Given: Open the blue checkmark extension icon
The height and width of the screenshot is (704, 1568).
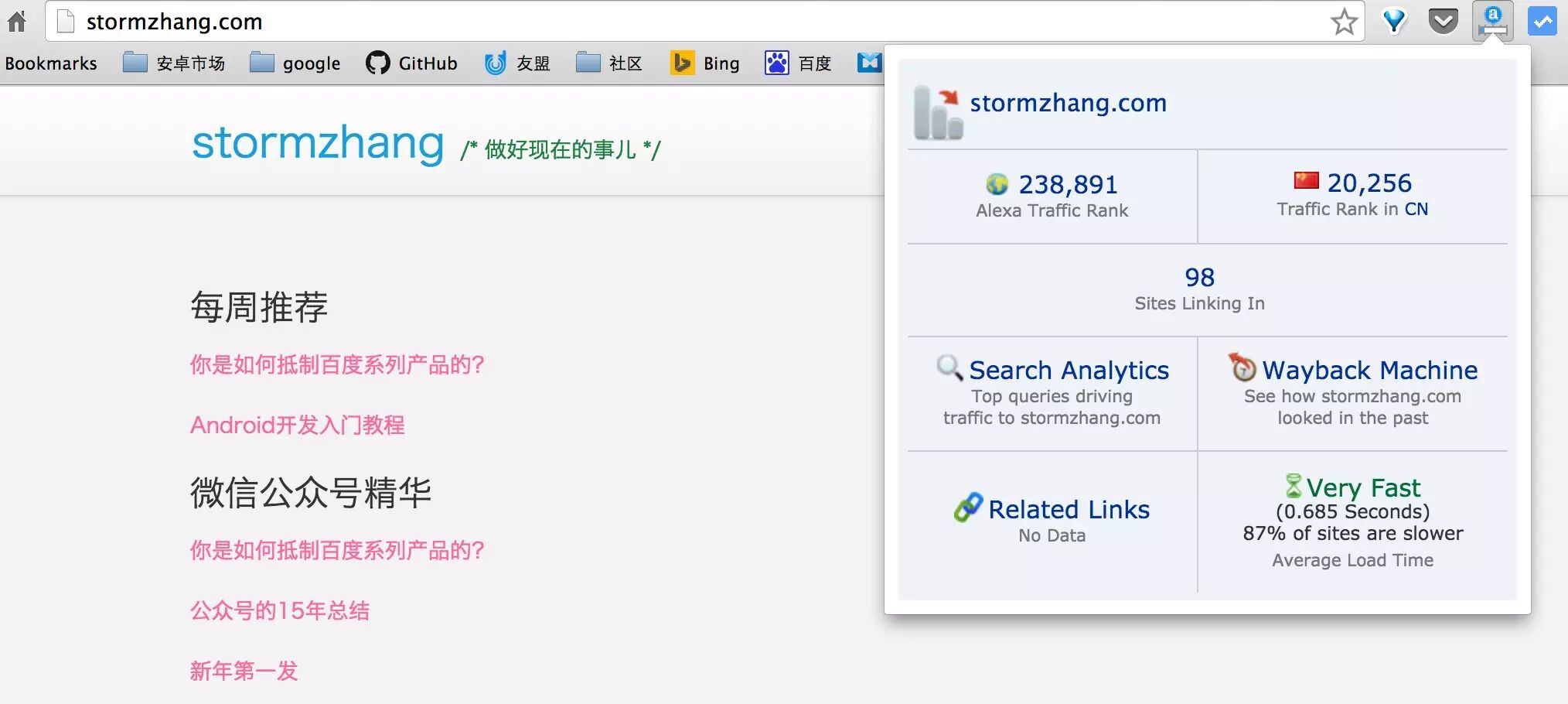Looking at the screenshot, I should tap(1542, 21).
